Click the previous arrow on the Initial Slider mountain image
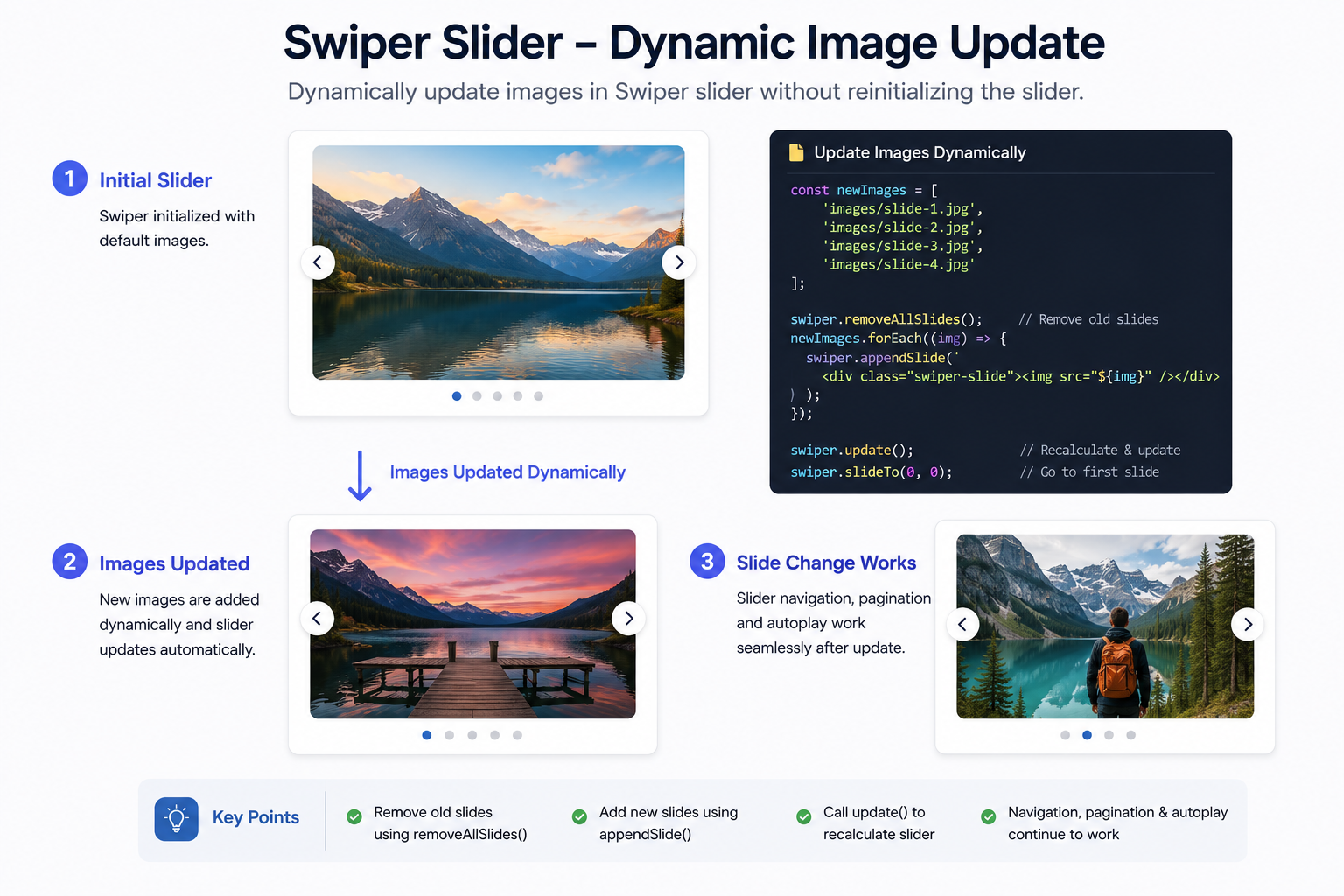The width and height of the screenshot is (1344, 896). 318,262
